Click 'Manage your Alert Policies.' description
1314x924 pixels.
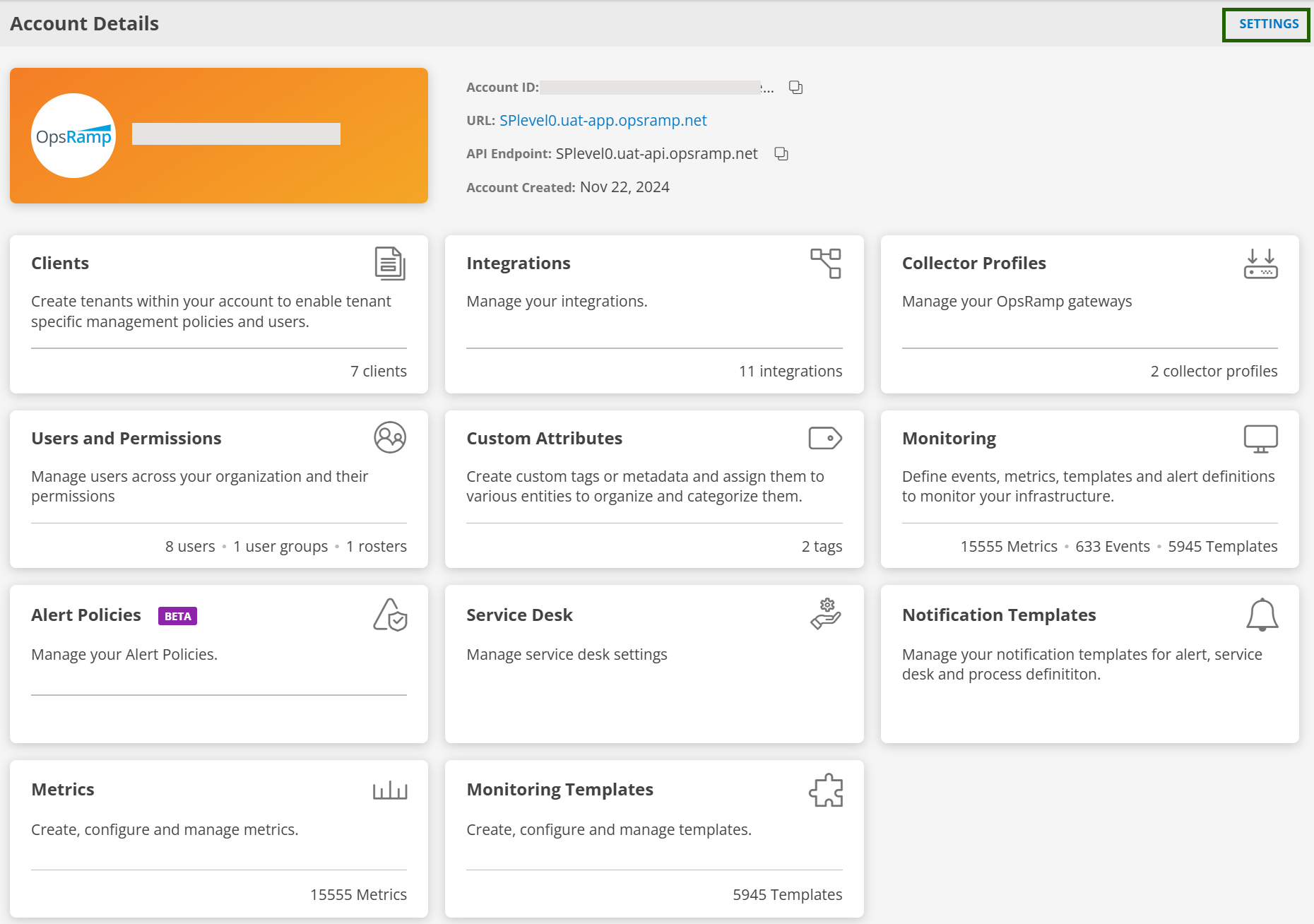[x=124, y=655]
